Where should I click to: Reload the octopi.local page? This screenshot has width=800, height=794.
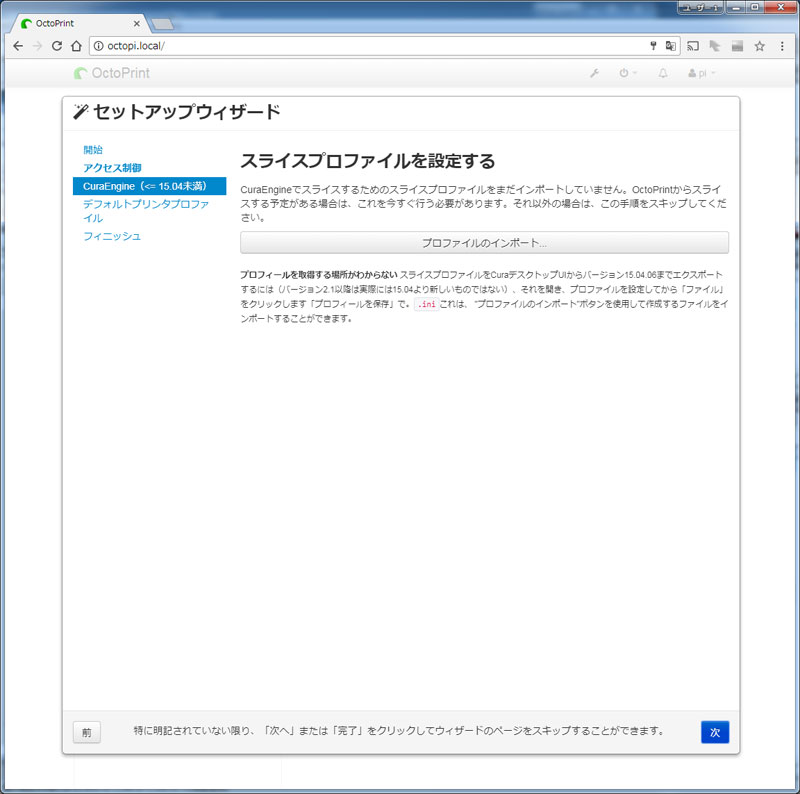[x=57, y=46]
